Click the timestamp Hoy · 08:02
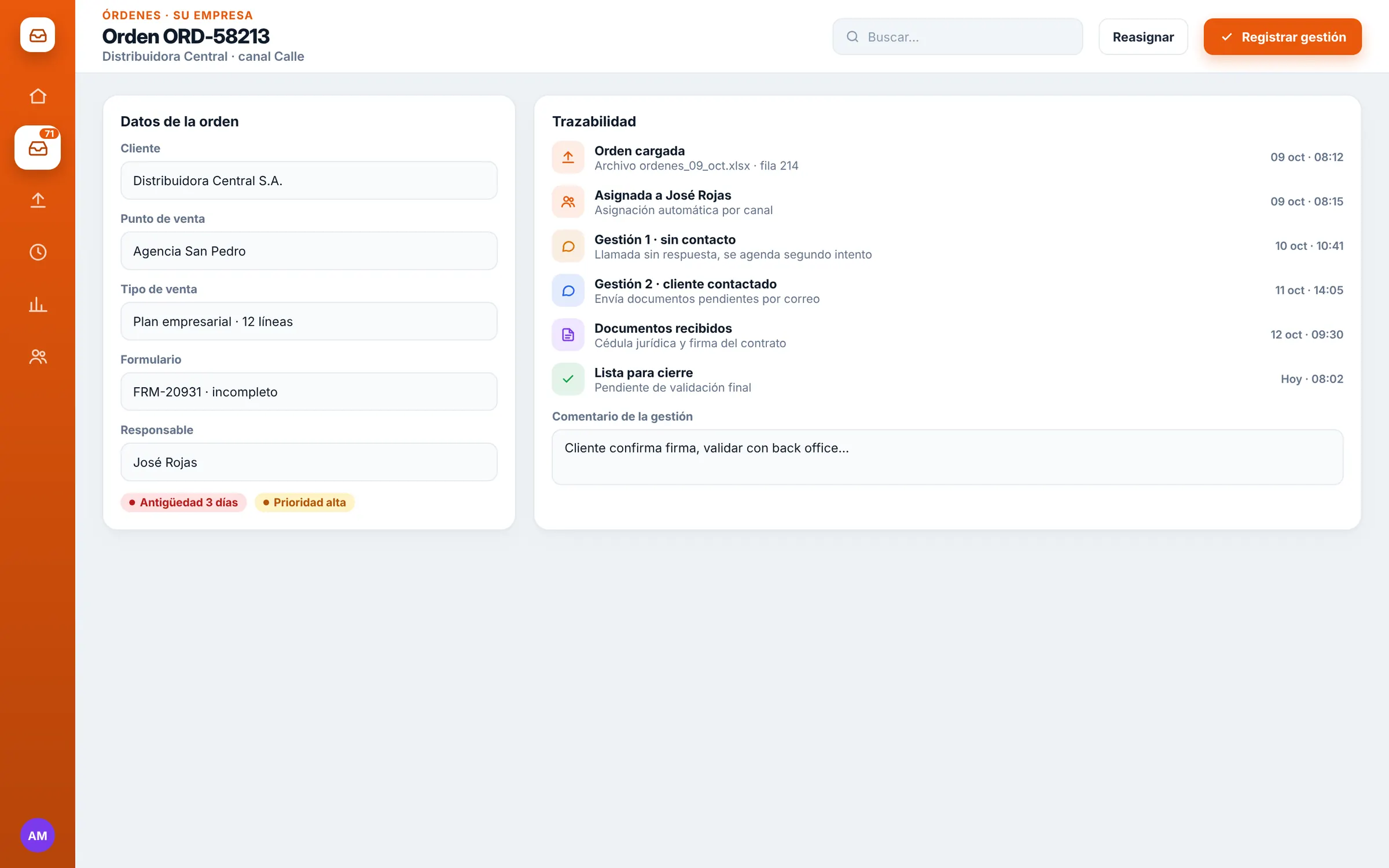Viewport: 1389px width, 868px height. click(x=1312, y=379)
